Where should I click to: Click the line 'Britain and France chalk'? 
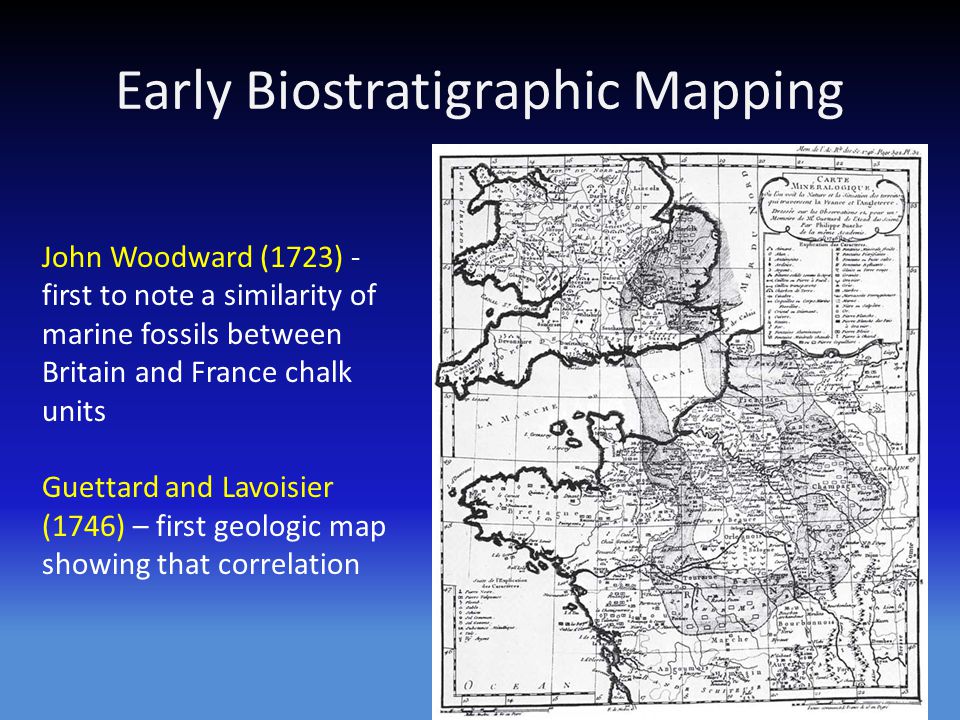tap(197, 372)
